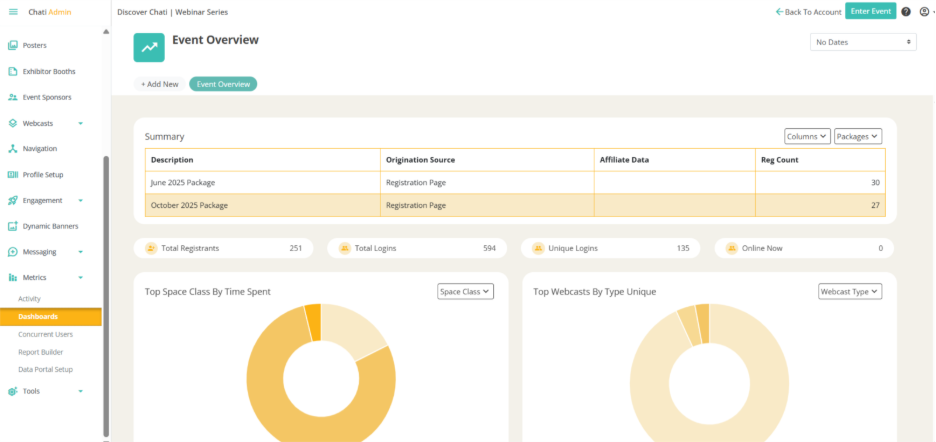Select the Event Overview tab

[x=223, y=84]
